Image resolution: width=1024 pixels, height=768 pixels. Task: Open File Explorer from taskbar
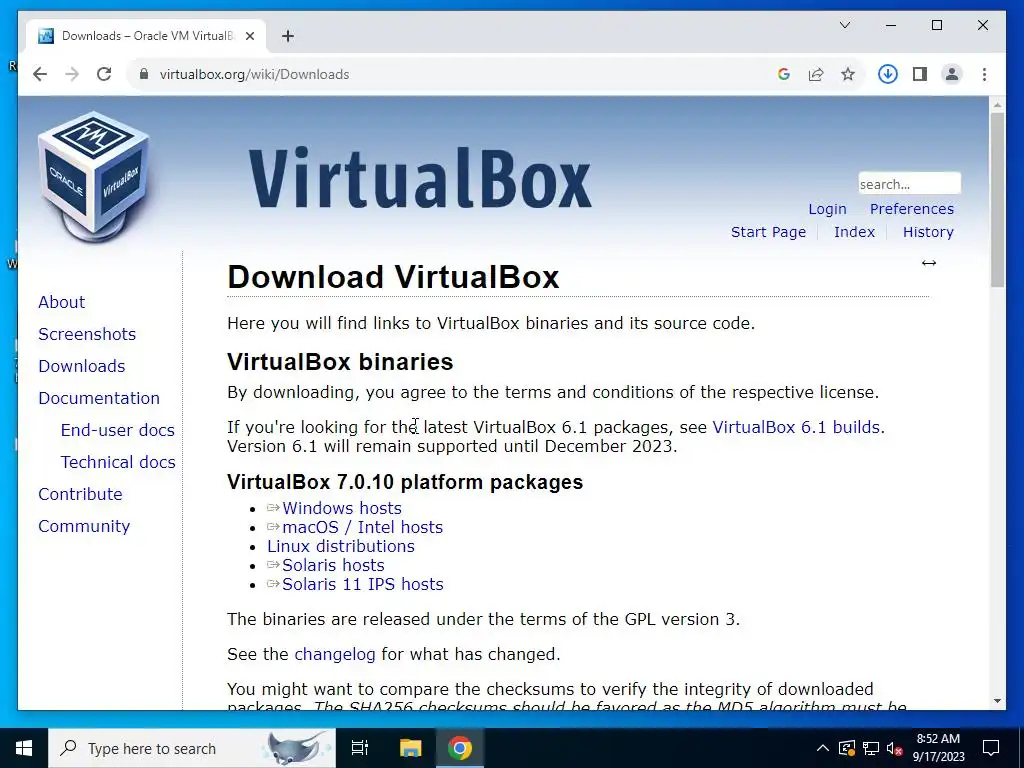click(x=410, y=748)
